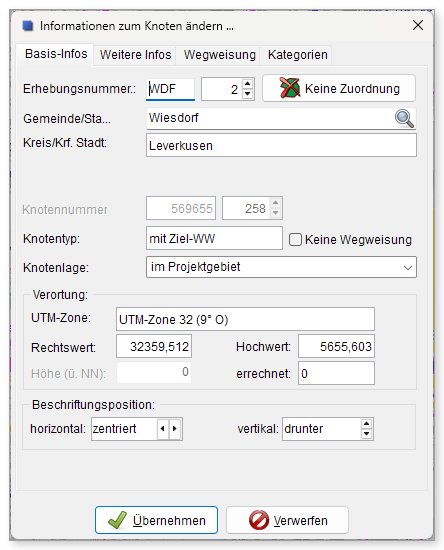Click down arrow of vertikal position
444x550 pixels.
[x=366, y=434]
